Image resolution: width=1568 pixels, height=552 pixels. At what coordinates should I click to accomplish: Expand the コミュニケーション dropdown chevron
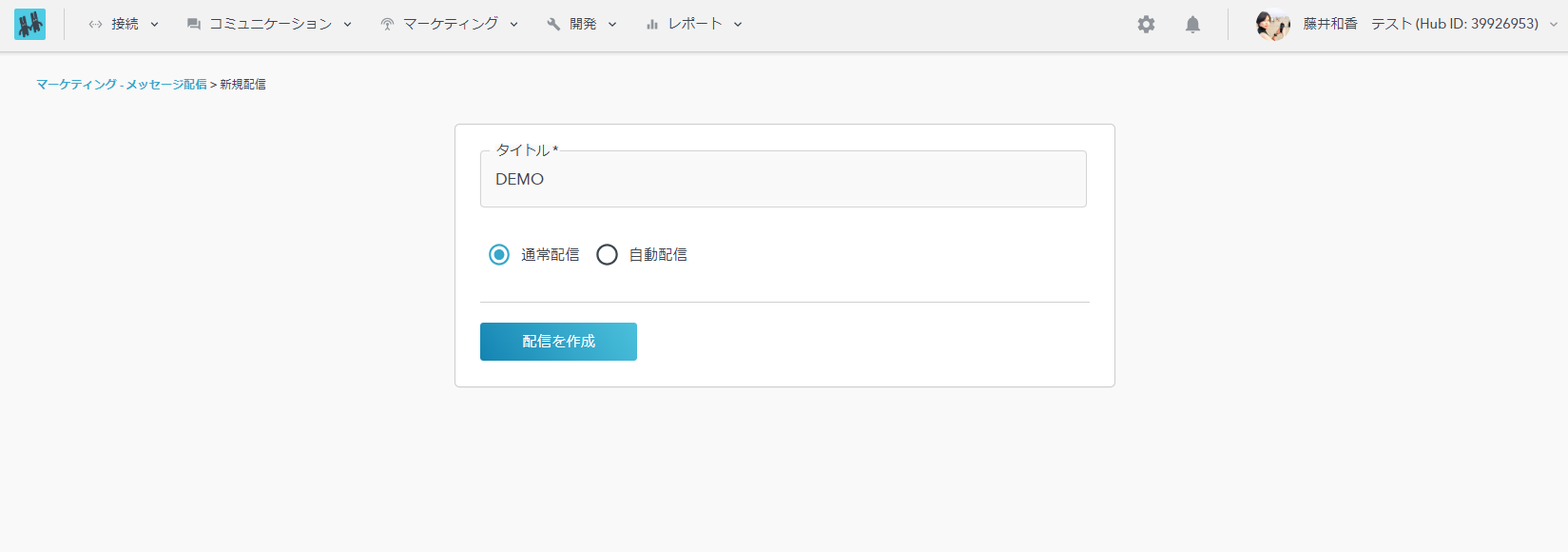coord(348,25)
